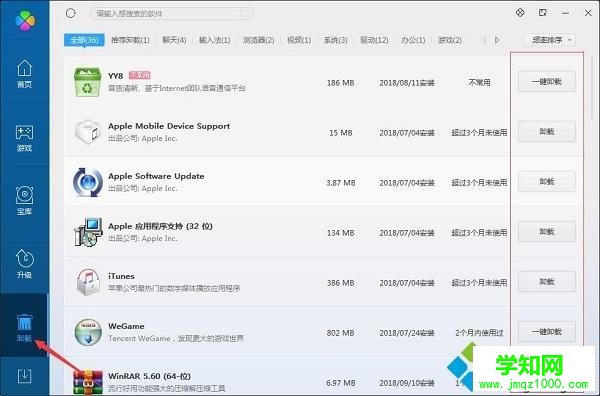Click the pink tag beside YY8
This screenshot has width=600, height=396.
[139, 75]
